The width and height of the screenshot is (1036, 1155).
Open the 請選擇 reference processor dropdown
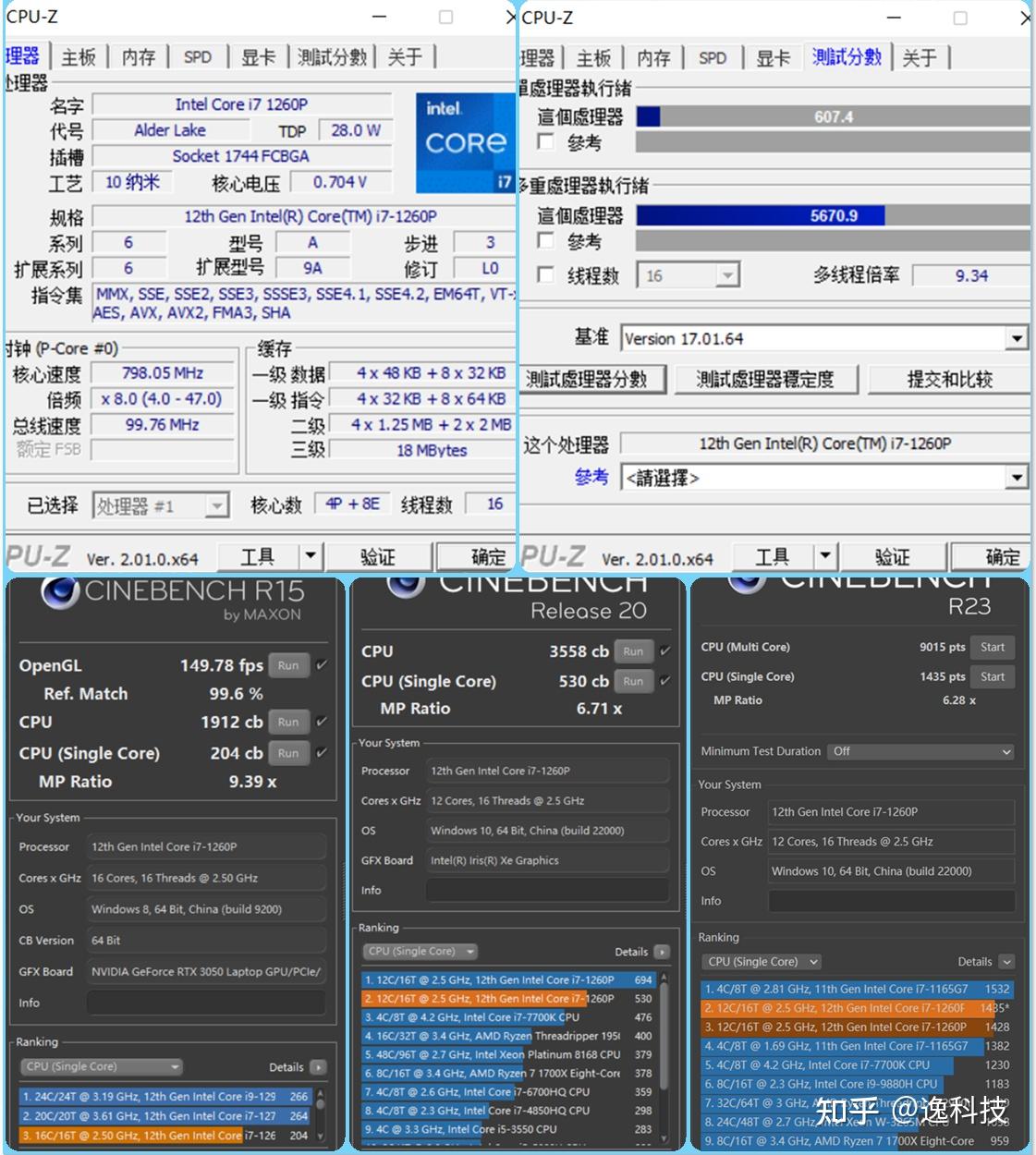(1018, 477)
